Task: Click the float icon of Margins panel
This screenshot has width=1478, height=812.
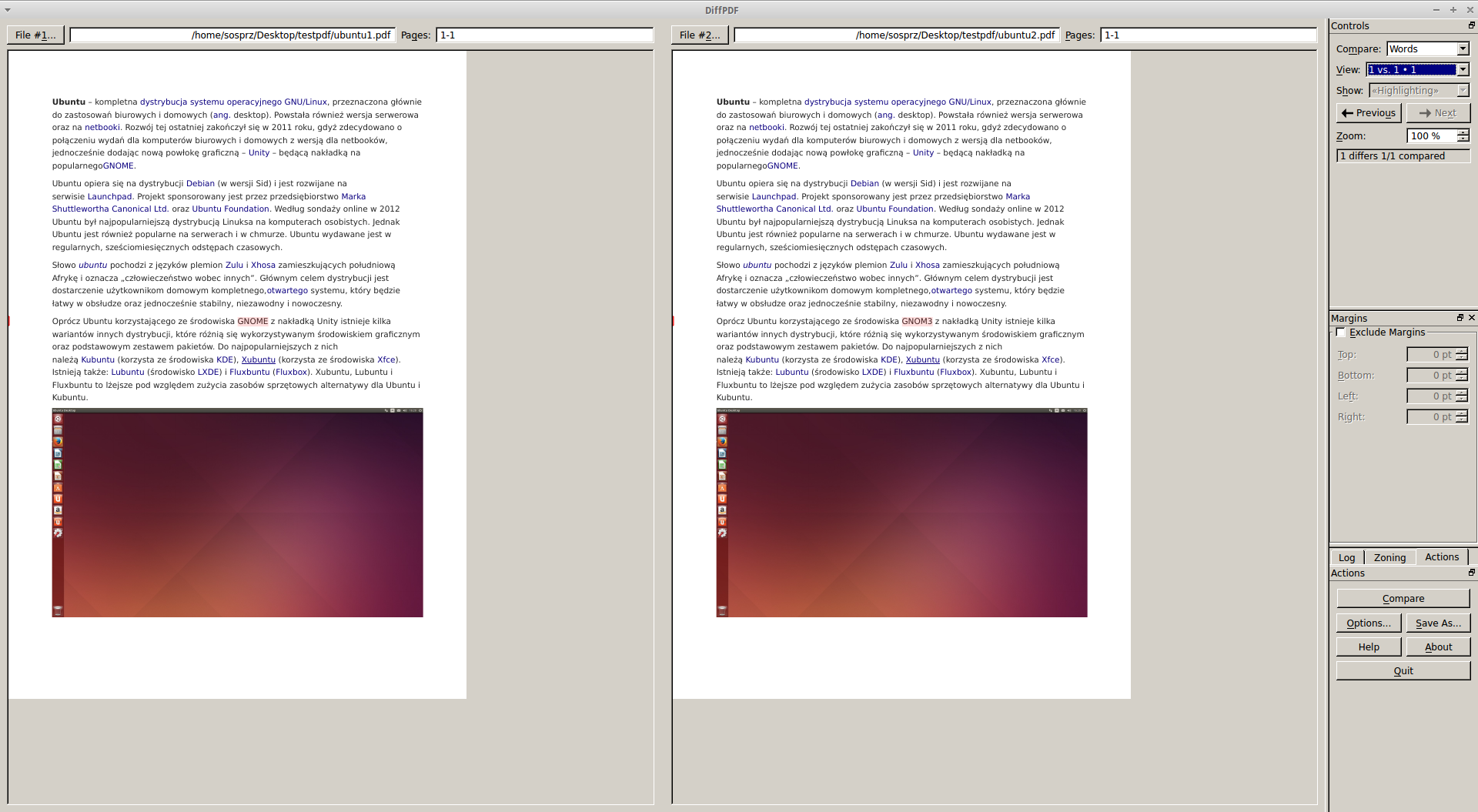Action: 1460,318
